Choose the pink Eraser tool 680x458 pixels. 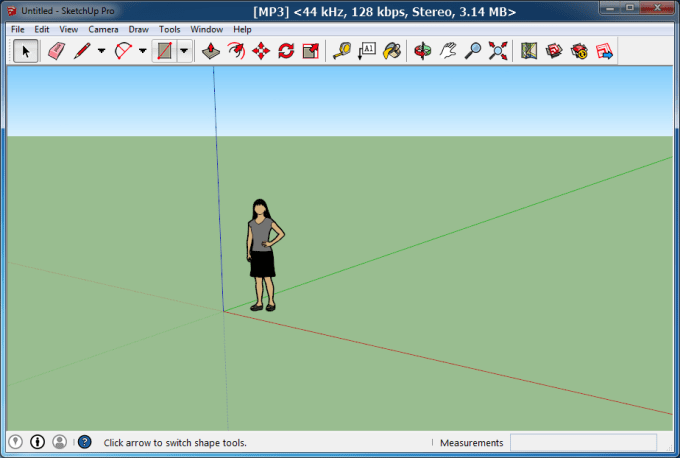coord(56,51)
